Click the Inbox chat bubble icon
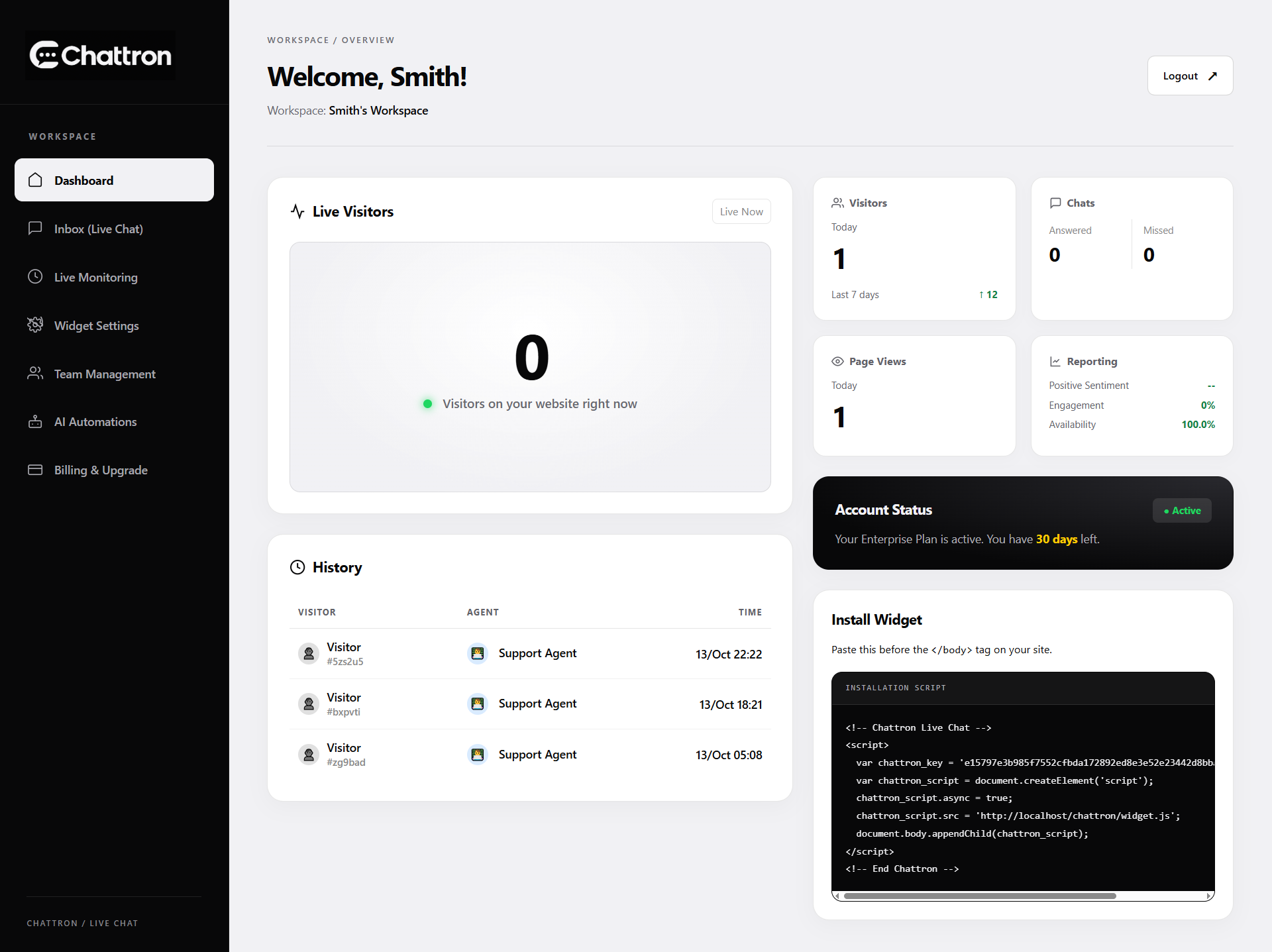 tap(35, 229)
